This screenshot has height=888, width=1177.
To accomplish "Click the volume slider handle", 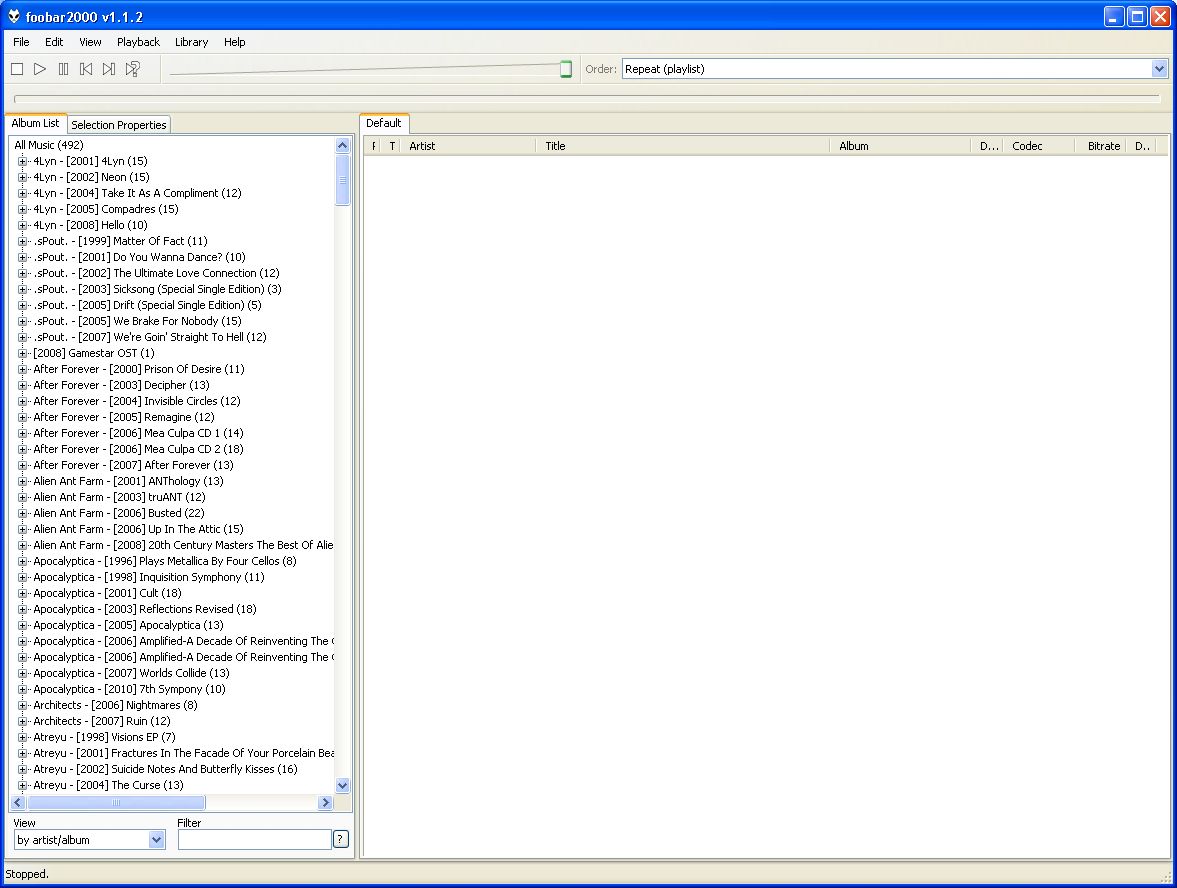I will coord(566,69).
